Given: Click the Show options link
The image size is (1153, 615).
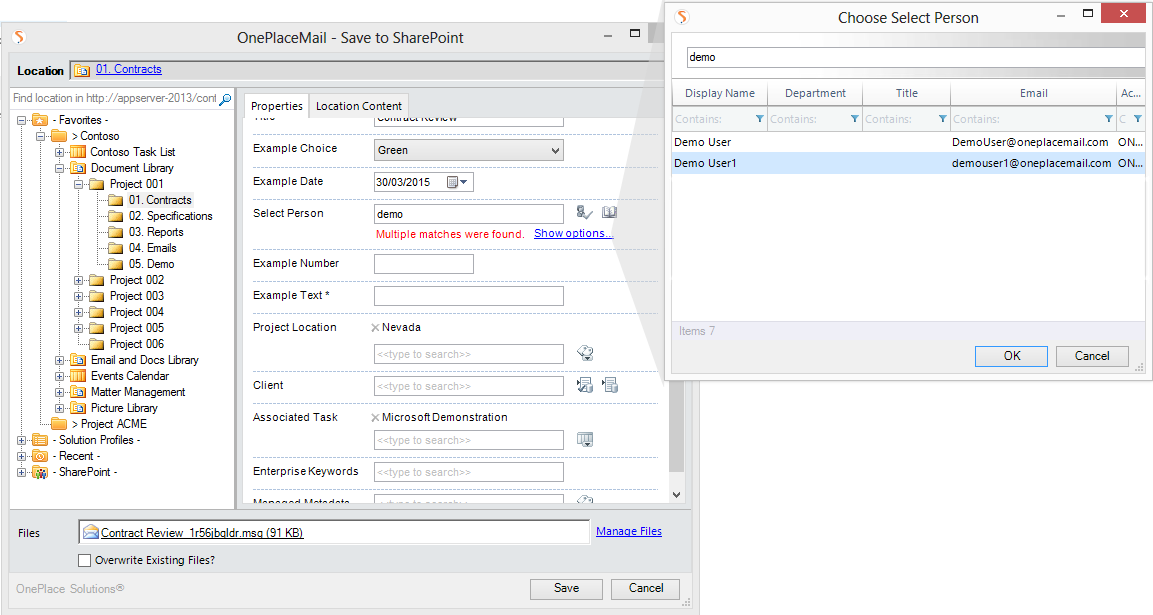Looking at the screenshot, I should coord(572,234).
